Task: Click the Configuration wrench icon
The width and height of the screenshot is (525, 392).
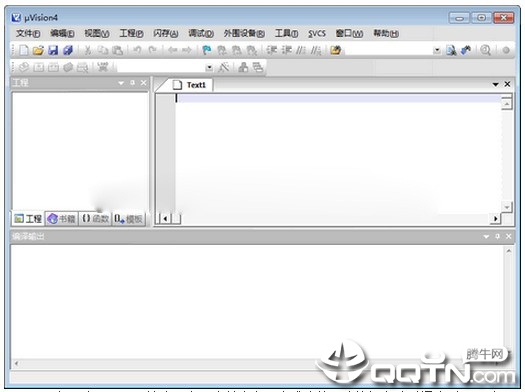Action: [466, 50]
